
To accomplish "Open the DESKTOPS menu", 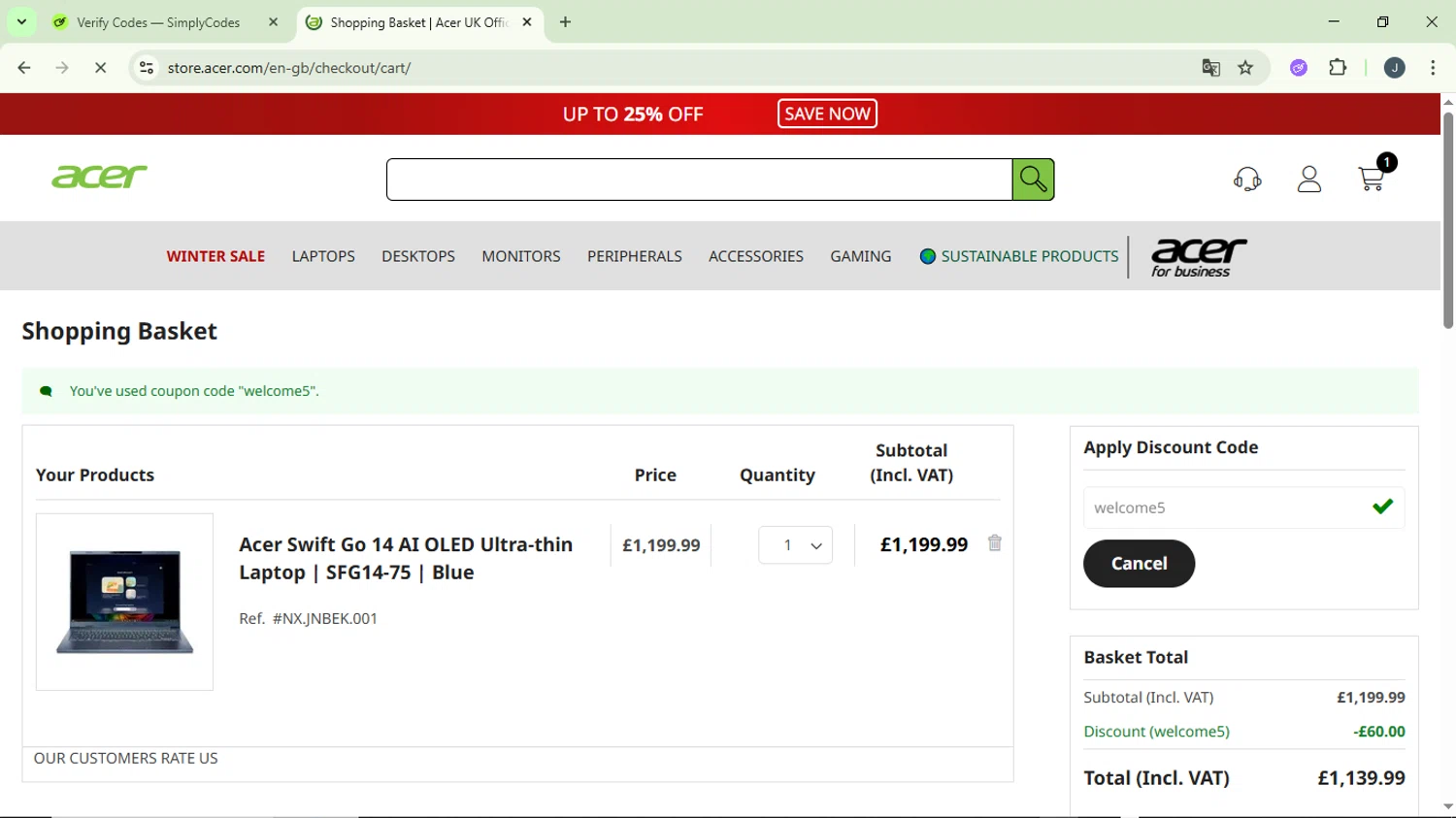I will (x=418, y=256).
